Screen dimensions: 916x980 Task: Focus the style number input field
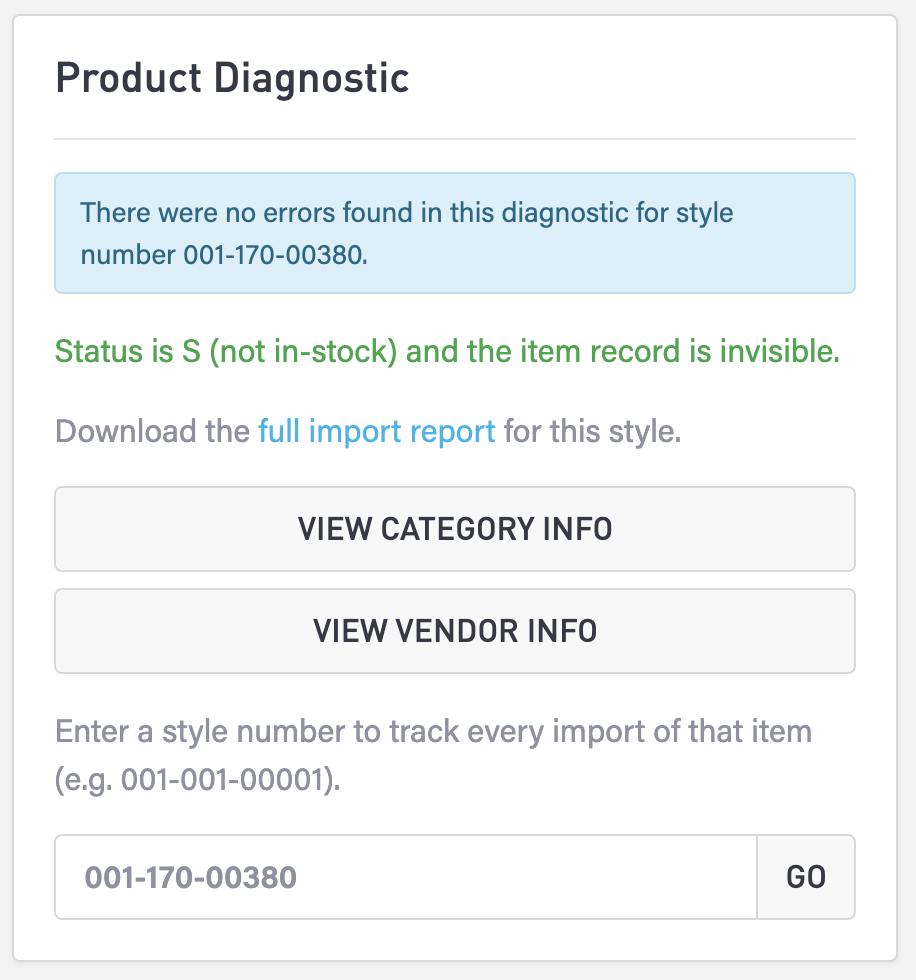pos(405,877)
